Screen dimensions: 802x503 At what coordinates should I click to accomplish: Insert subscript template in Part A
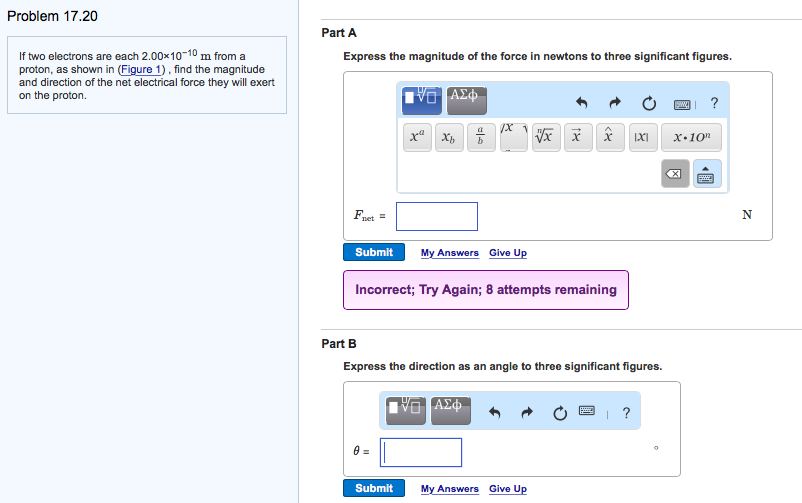447,139
